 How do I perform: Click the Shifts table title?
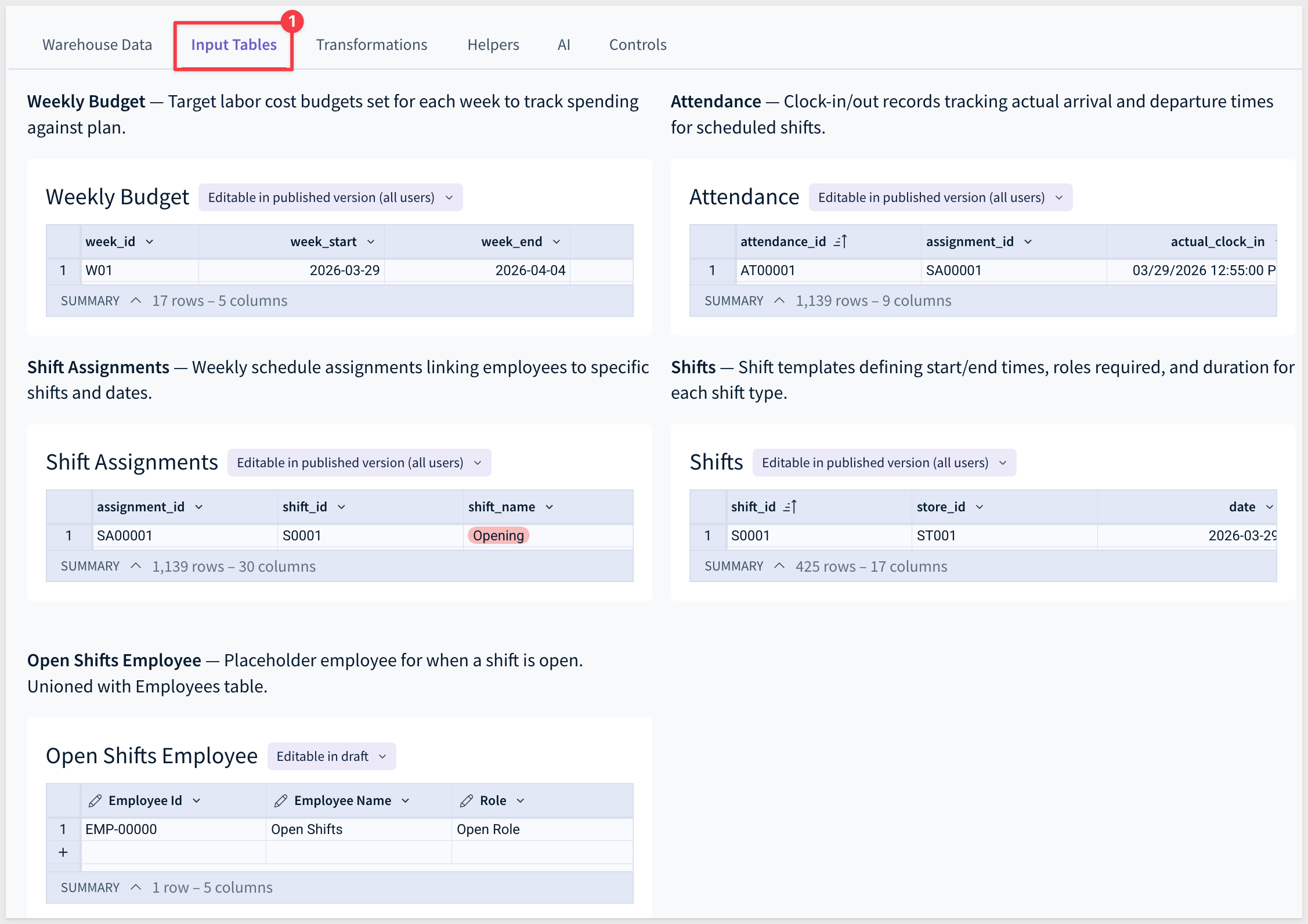click(x=716, y=463)
